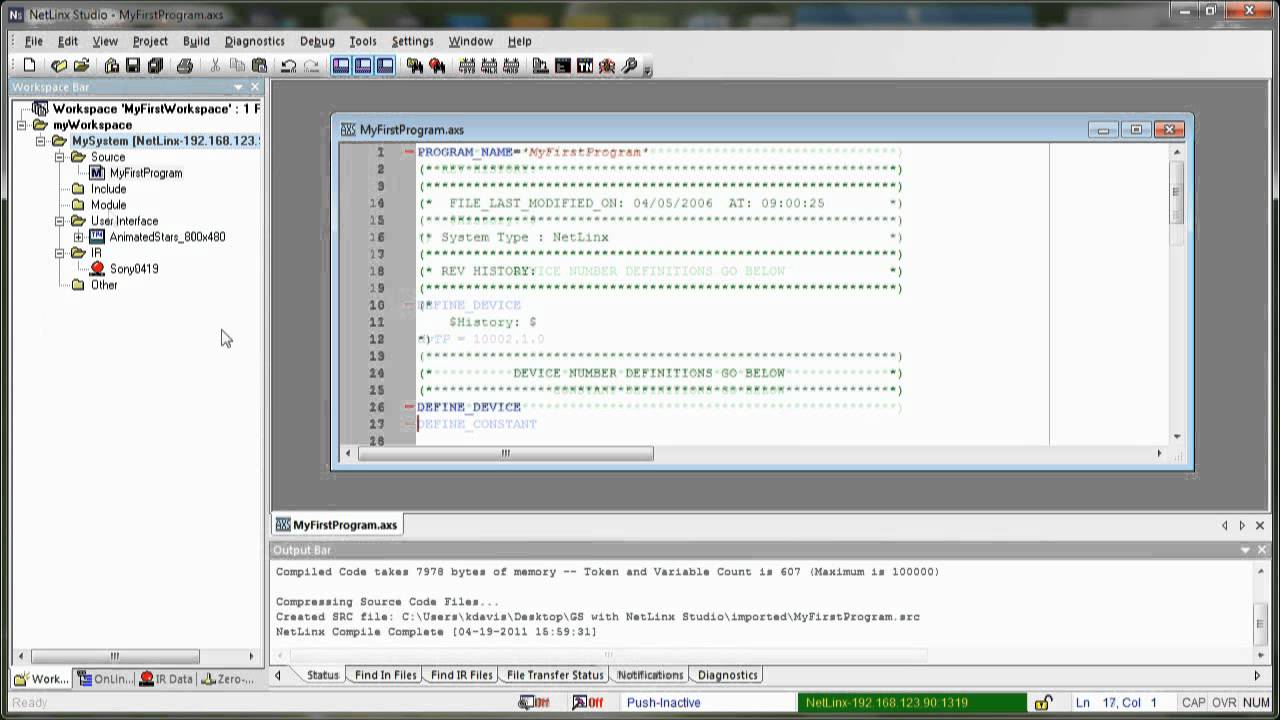Open the Output Bar dropdown arrow
Viewport: 1280px width, 720px height.
(x=1245, y=550)
